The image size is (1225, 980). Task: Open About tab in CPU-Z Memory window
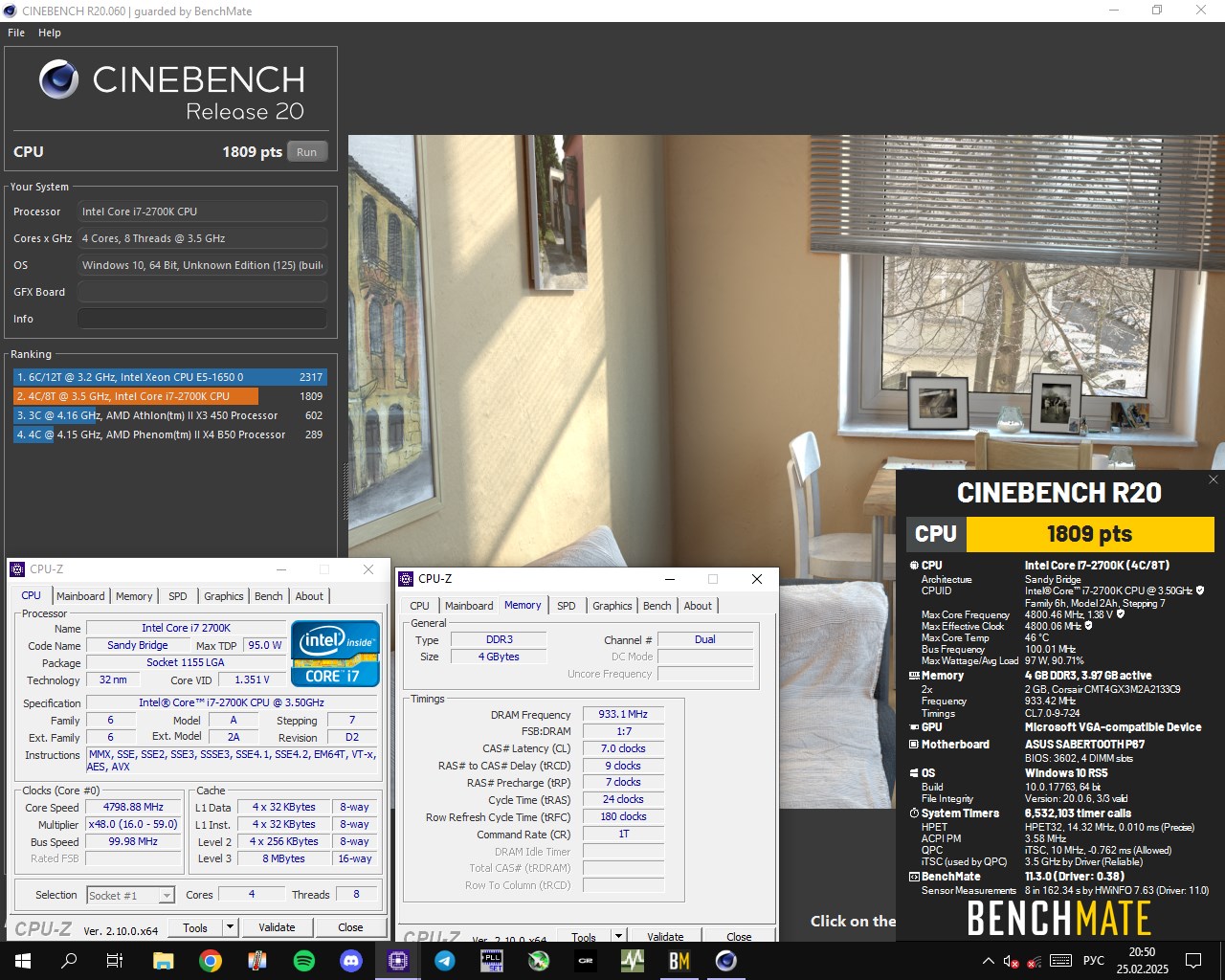coord(698,606)
